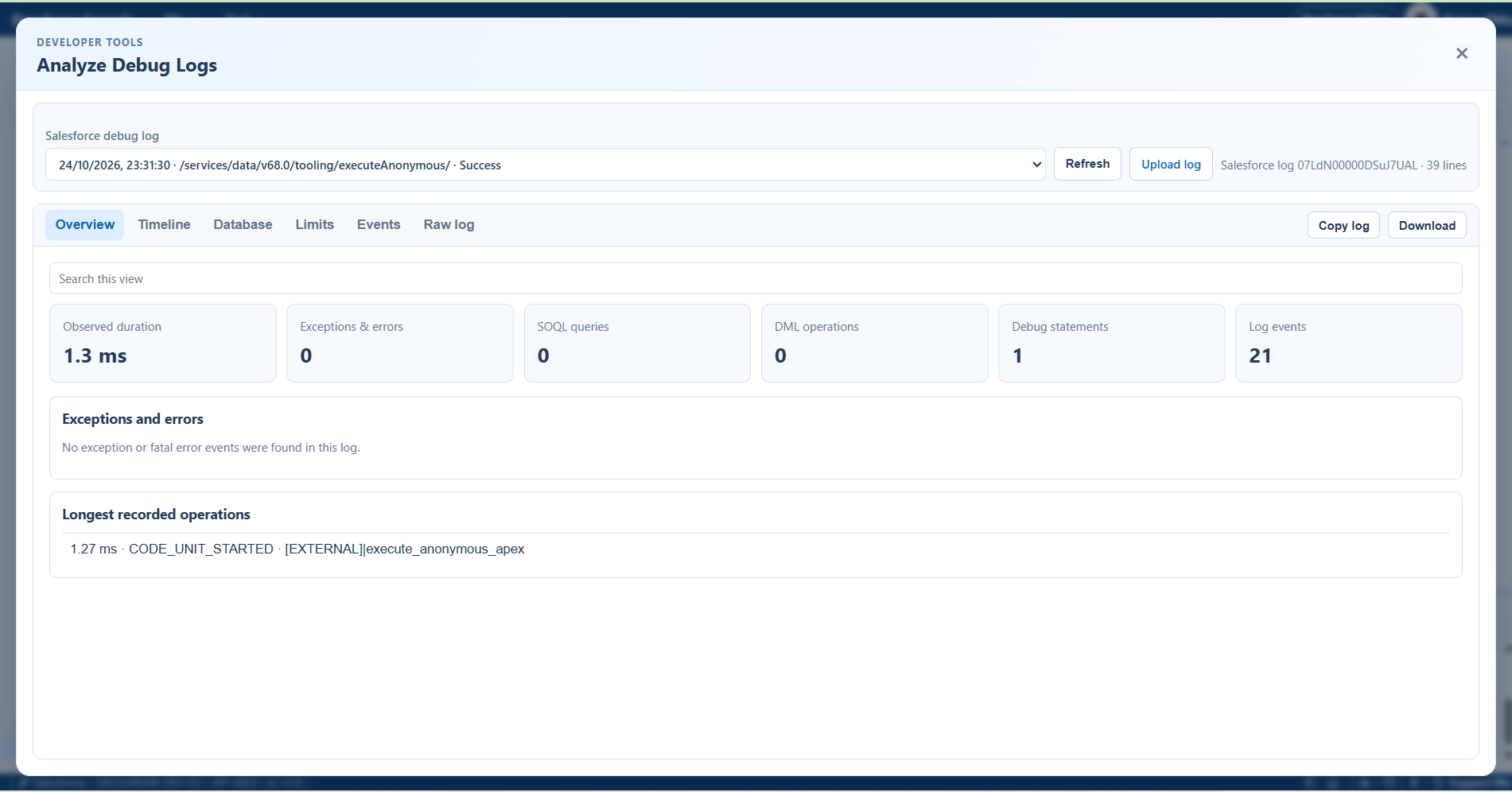Open the Database tab
This screenshot has height=792, width=1512.
[x=243, y=224]
